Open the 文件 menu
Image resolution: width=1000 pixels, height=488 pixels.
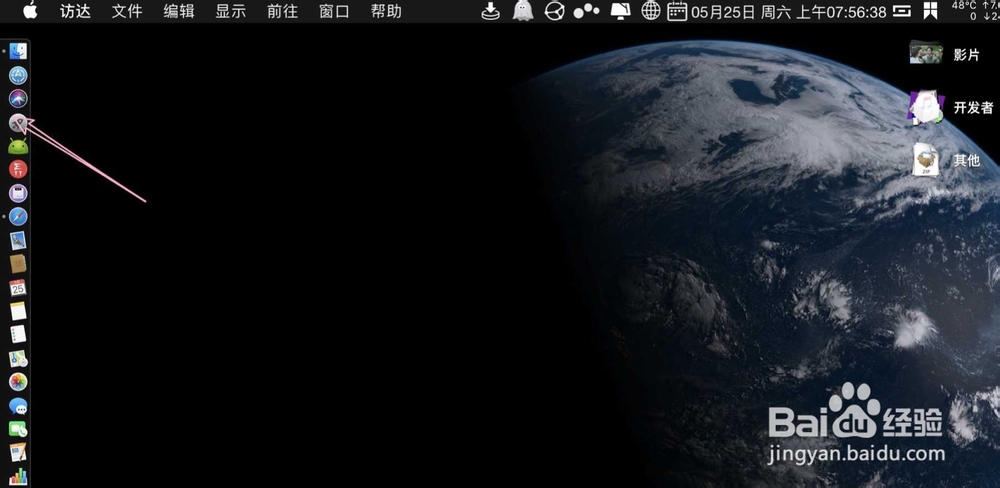click(127, 11)
